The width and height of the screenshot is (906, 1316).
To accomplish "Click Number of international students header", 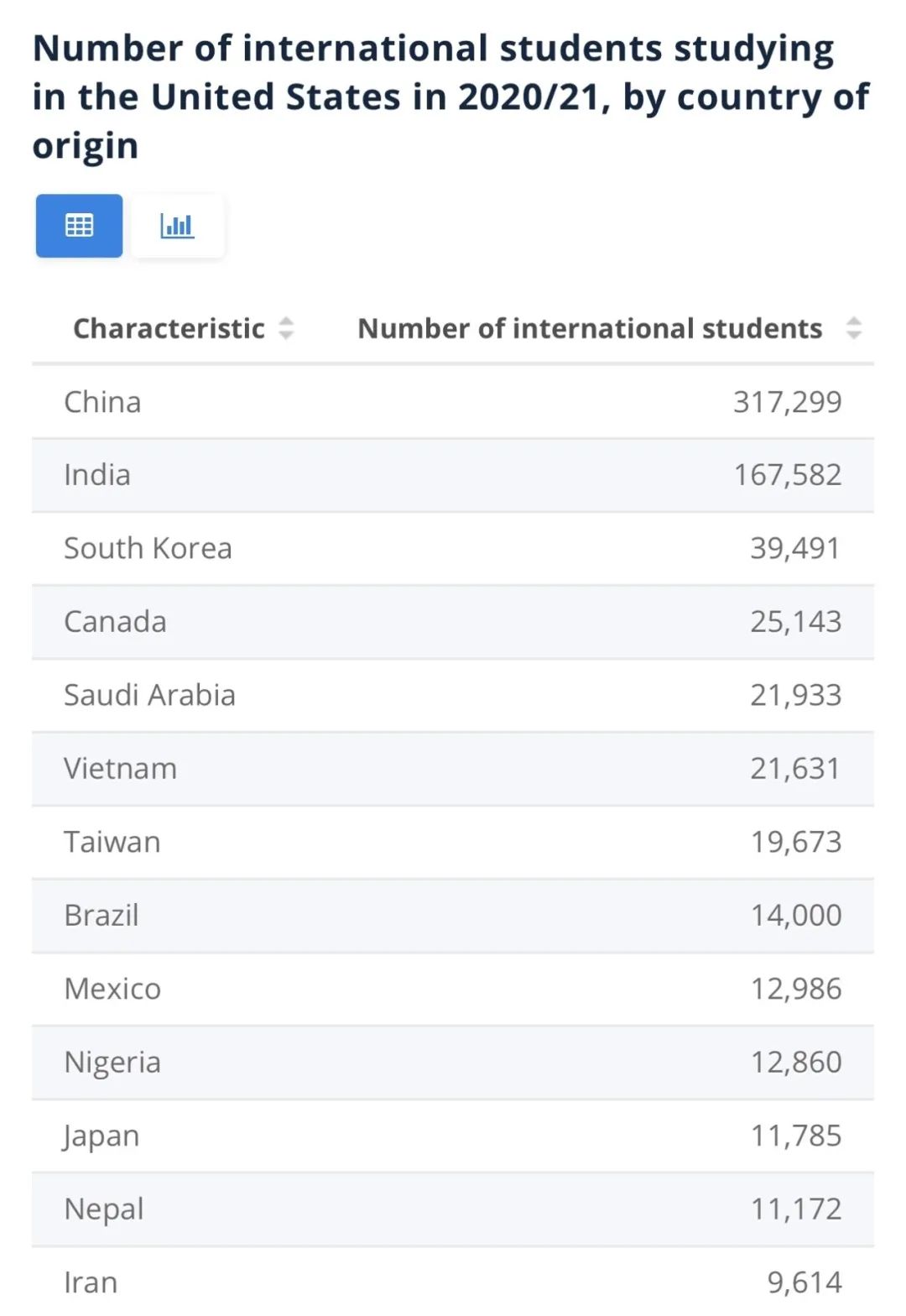I will coord(589,328).
